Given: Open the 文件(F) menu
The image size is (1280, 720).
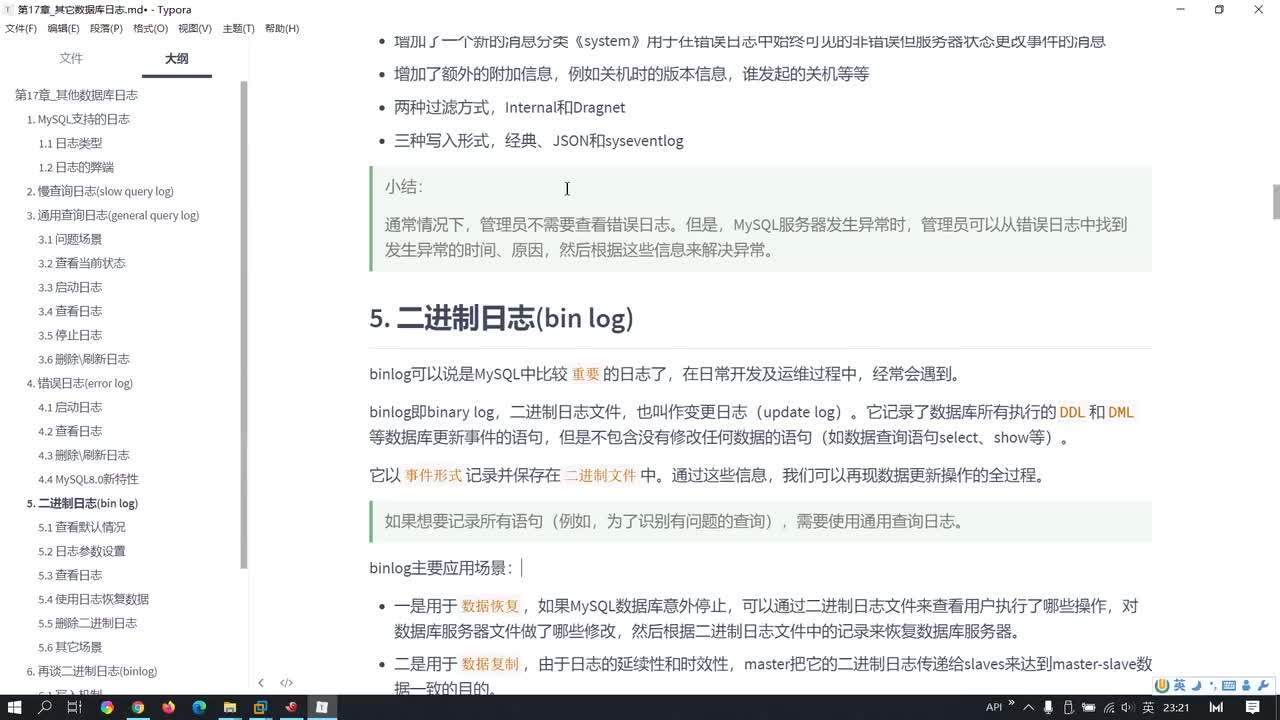Looking at the screenshot, I should pos(21,29).
